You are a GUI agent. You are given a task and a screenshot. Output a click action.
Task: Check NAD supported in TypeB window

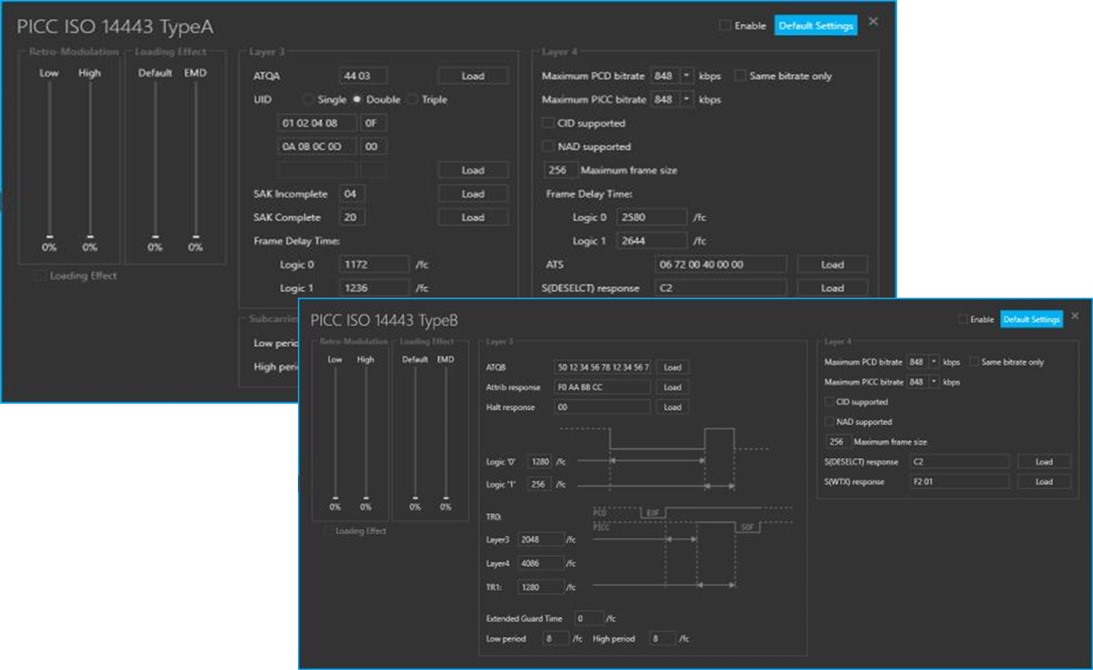[829, 422]
